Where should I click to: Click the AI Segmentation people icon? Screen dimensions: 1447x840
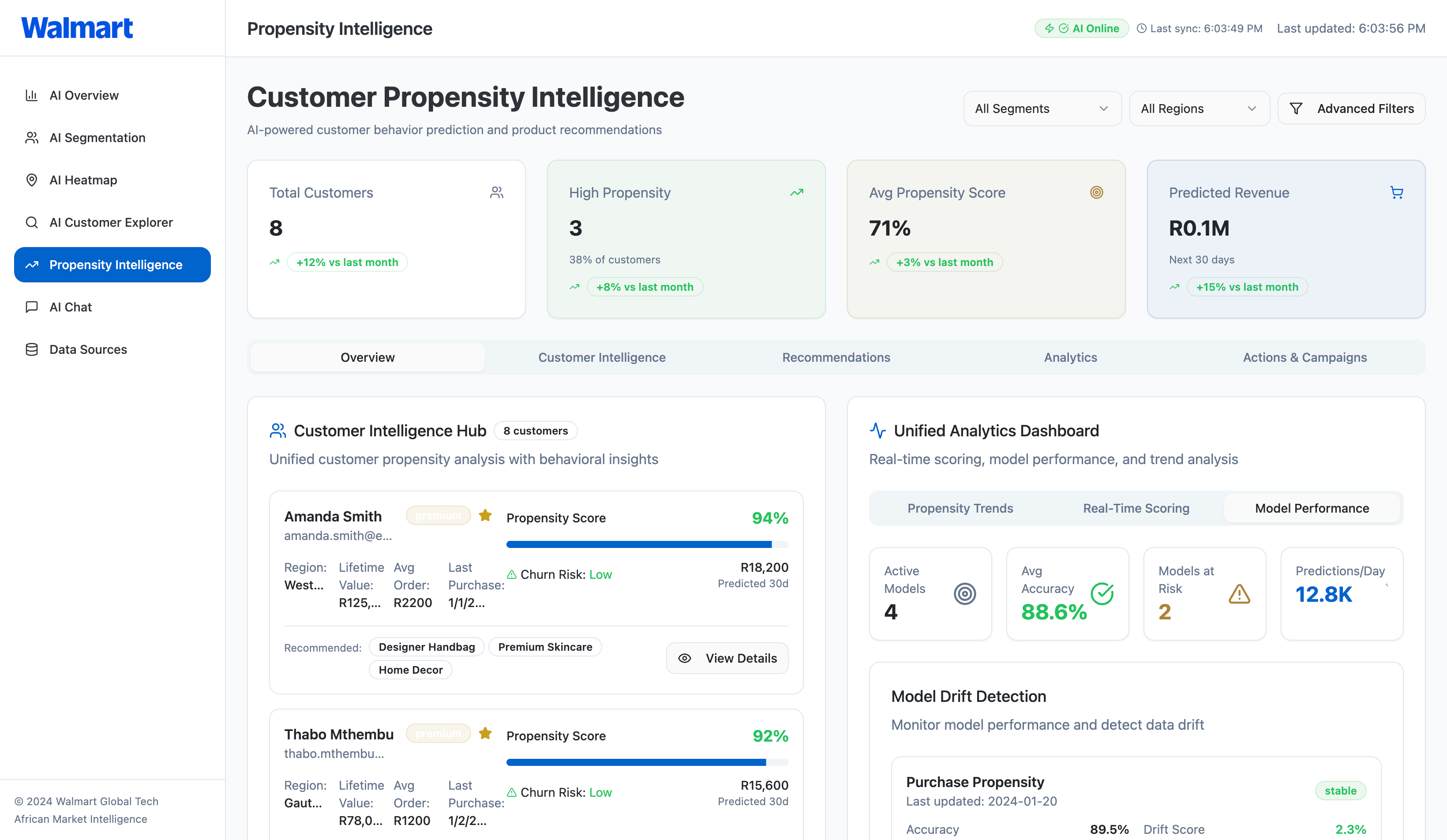click(32, 138)
